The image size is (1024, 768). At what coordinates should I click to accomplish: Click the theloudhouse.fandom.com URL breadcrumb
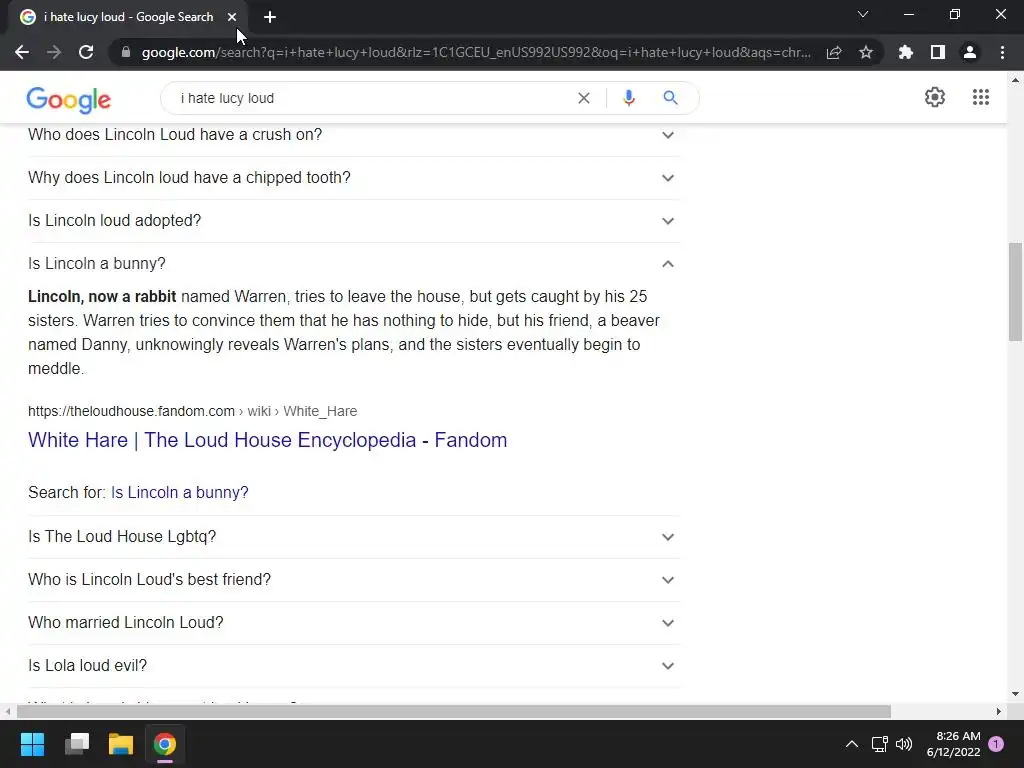coord(193,411)
